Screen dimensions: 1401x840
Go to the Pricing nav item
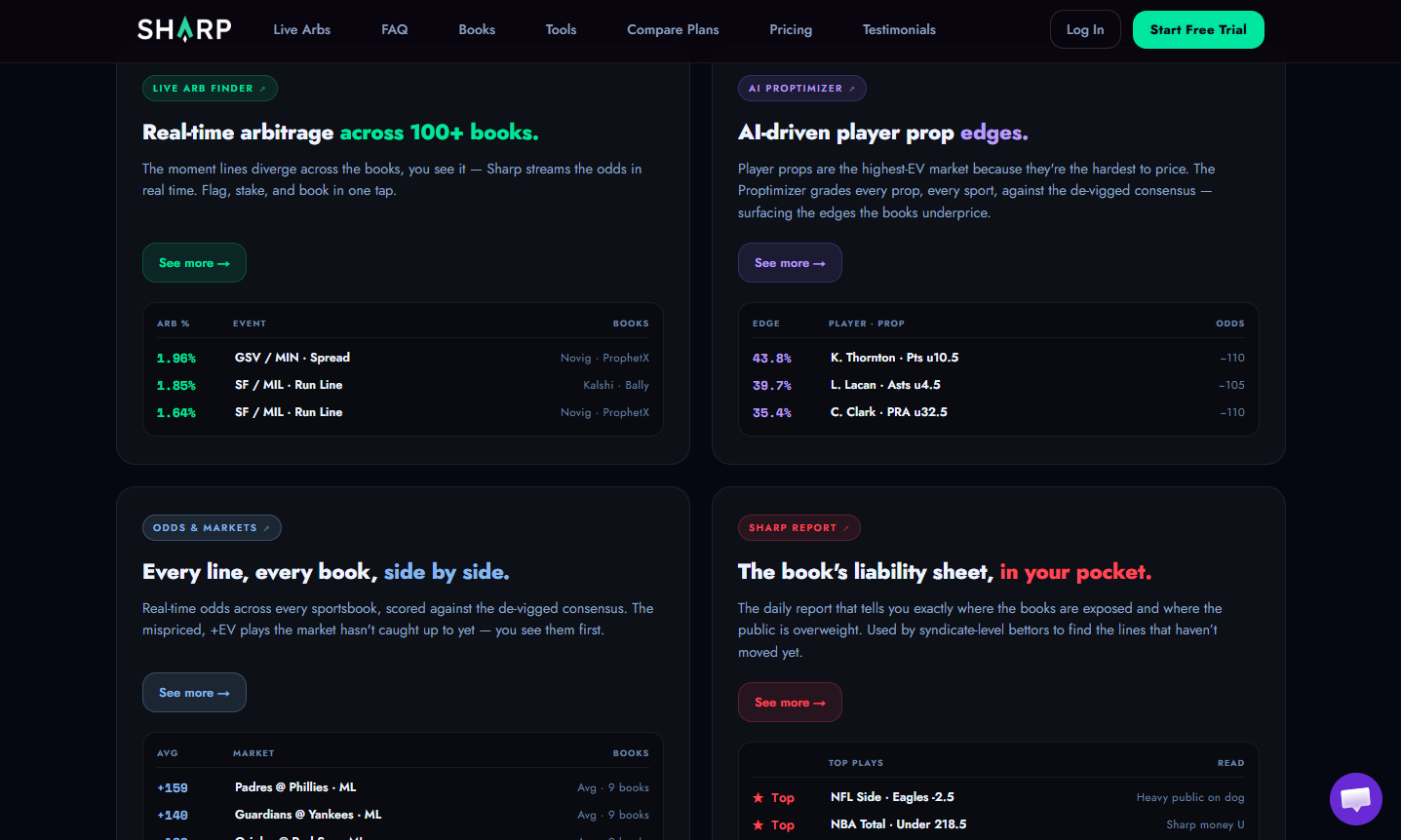pos(791,29)
